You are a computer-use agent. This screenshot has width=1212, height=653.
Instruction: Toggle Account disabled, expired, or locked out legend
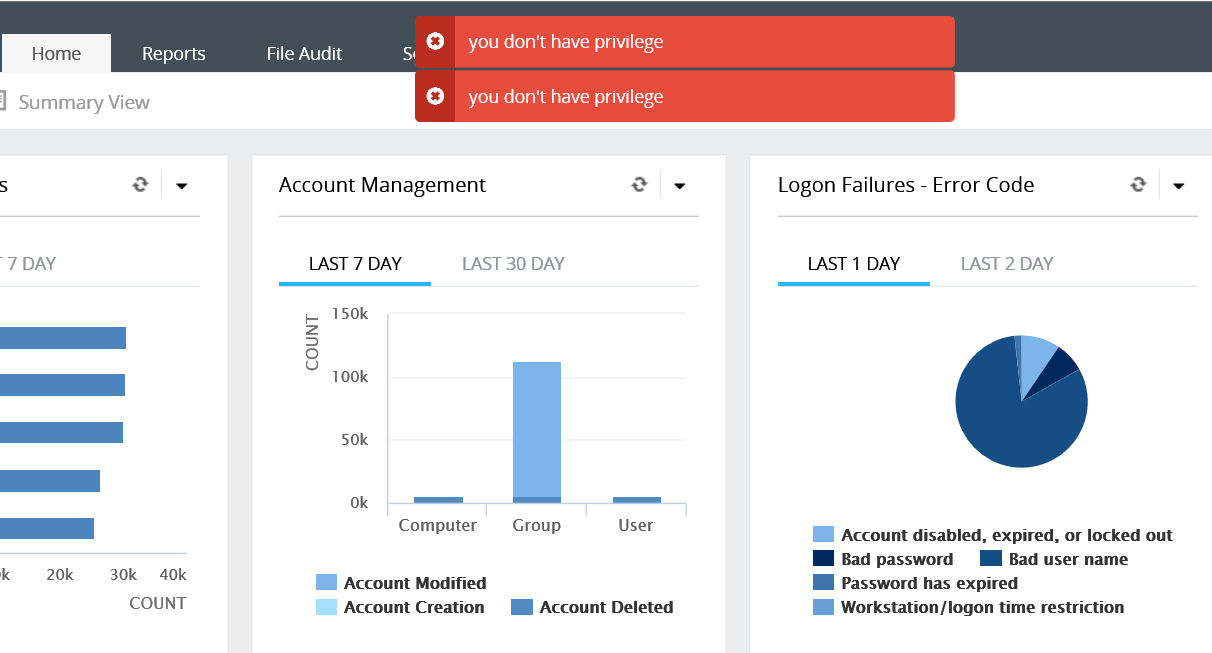click(x=993, y=535)
